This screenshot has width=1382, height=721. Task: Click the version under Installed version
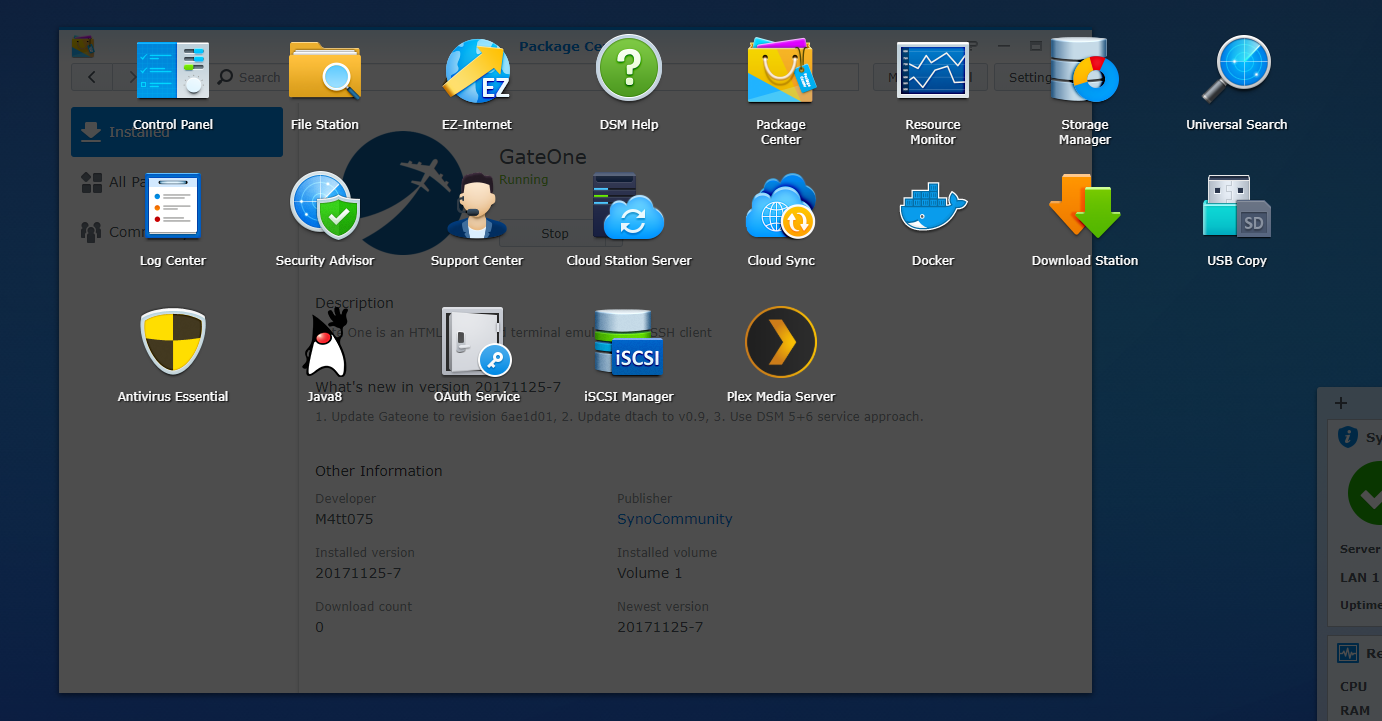click(x=358, y=573)
